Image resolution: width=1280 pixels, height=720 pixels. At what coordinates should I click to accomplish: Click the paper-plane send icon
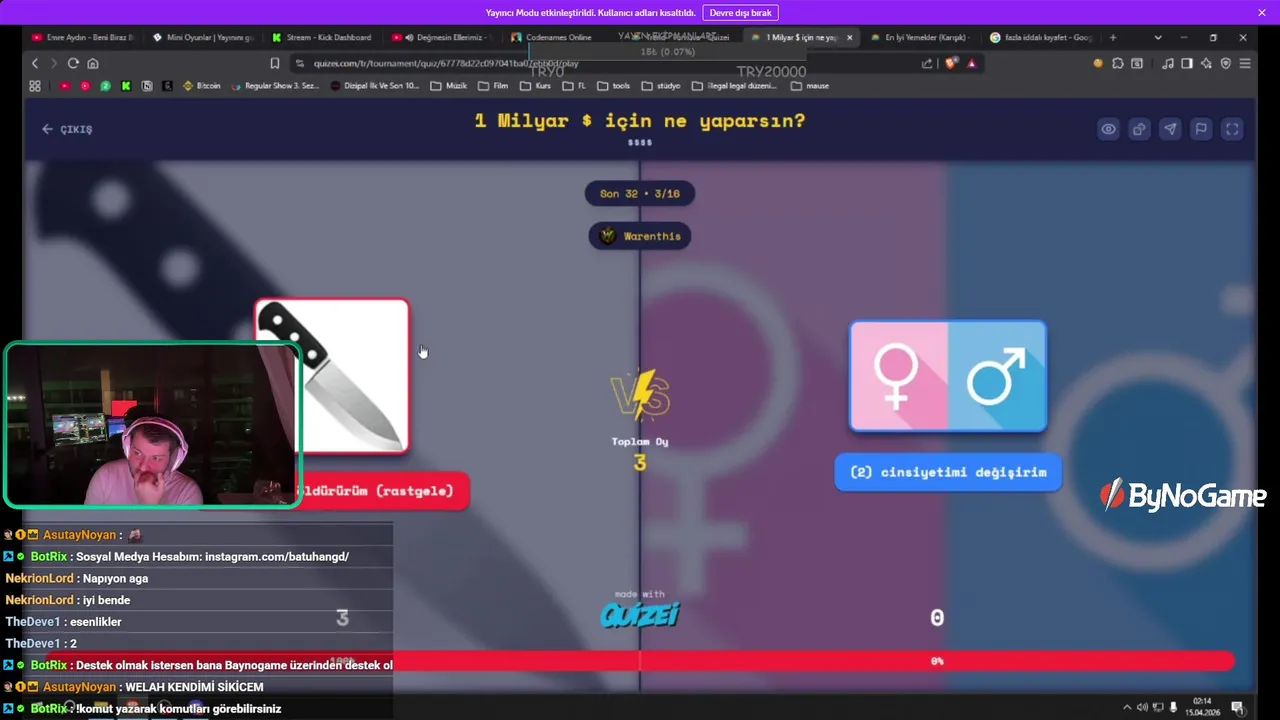click(1170, 129)
